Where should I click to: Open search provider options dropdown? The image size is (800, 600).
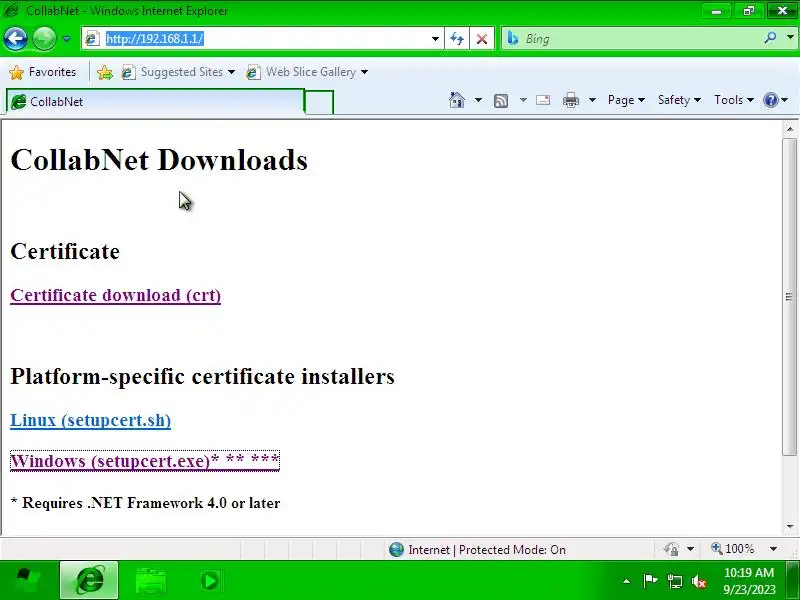coord(790,38)
